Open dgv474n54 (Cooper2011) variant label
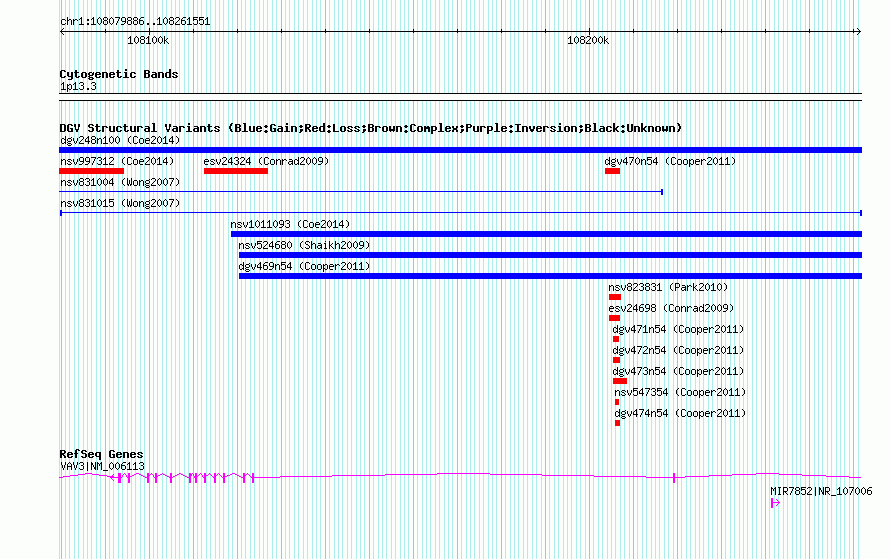 pyautogui.click(x=680, y=413)
